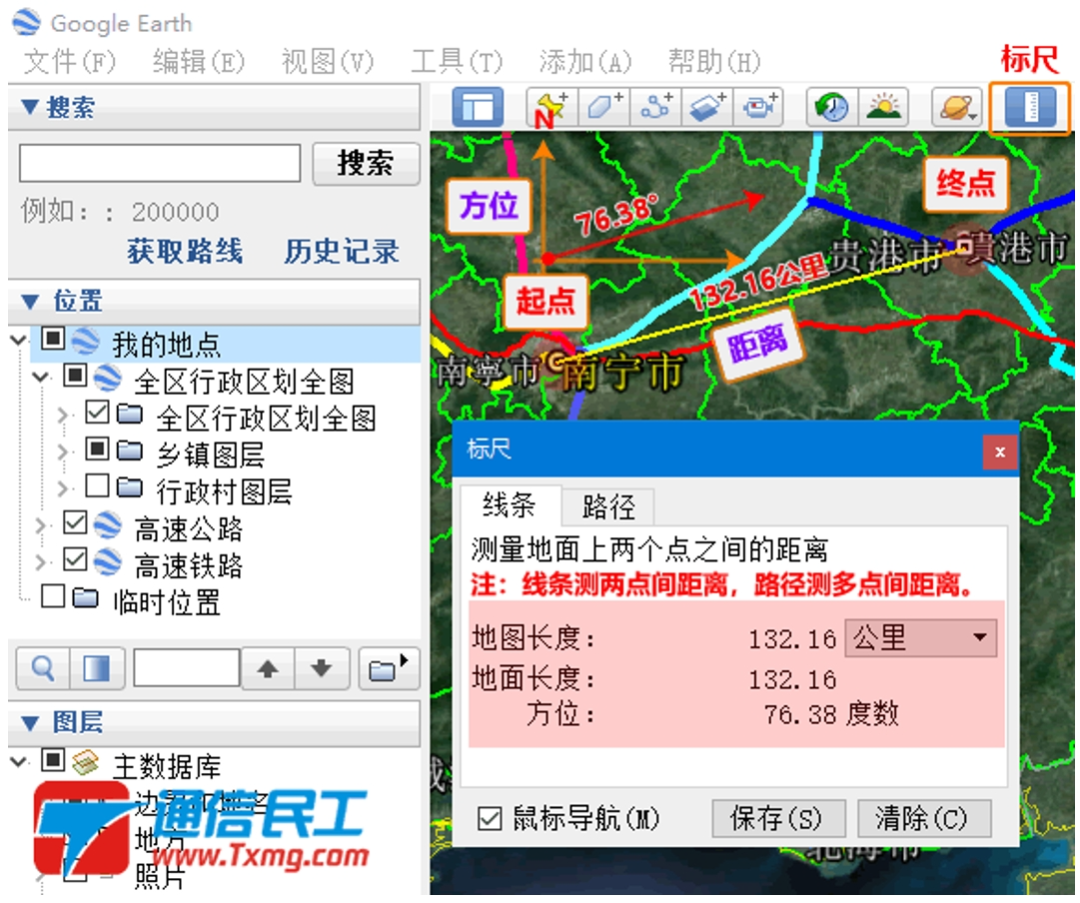Add a polygon with the toolbar icon
Viewport: 1080px width, 903px height.
[x=604, y=107]
